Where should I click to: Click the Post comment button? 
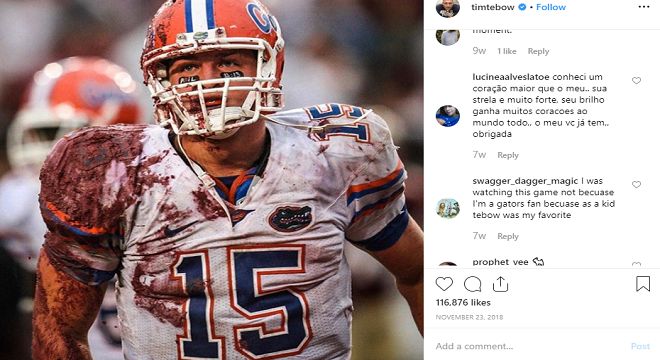640,346
